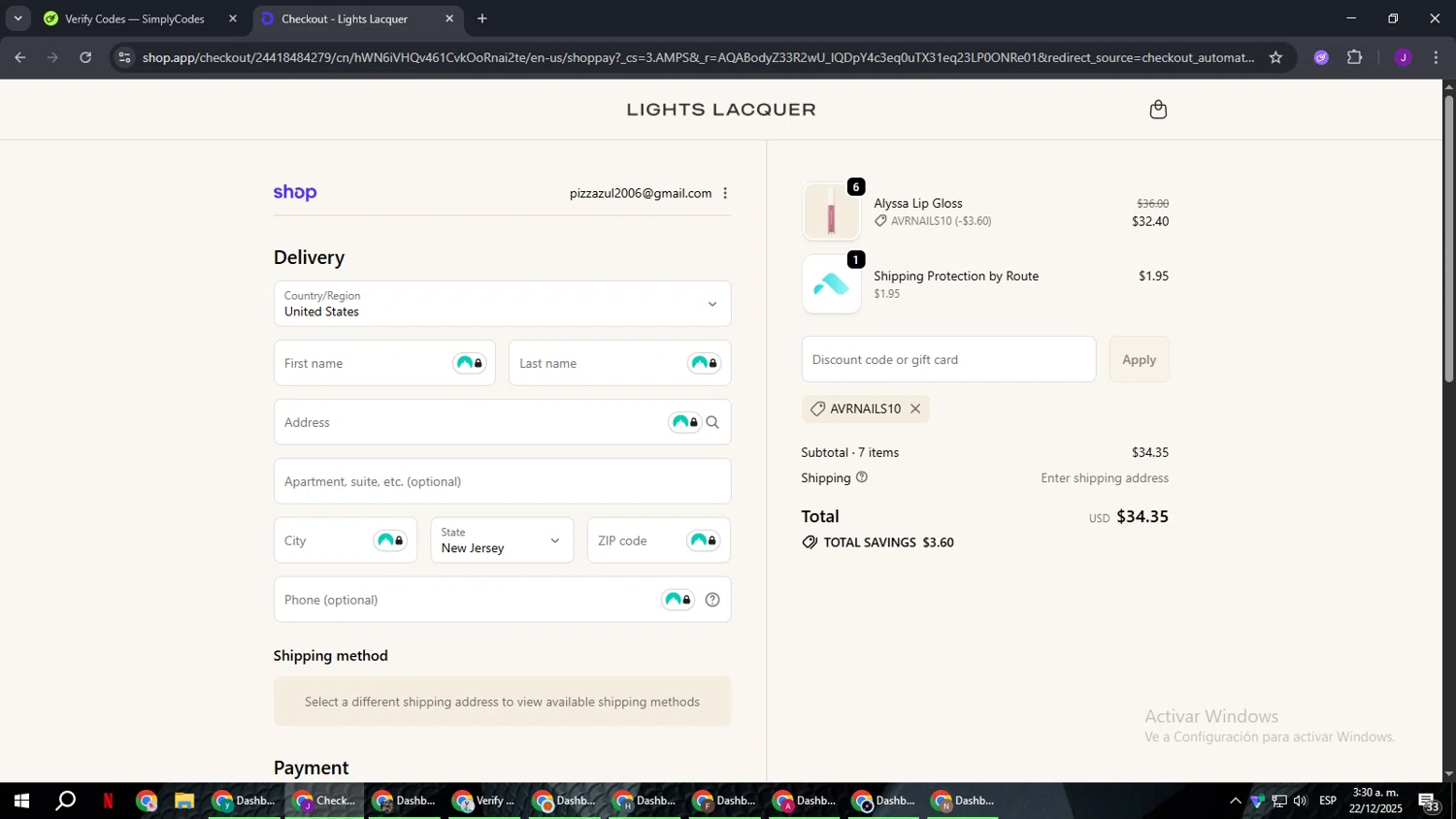Screen dimensions: 1456x819
Task: Open the Check... Chrome window in taskbar
Action: click(x=325, y=801)
